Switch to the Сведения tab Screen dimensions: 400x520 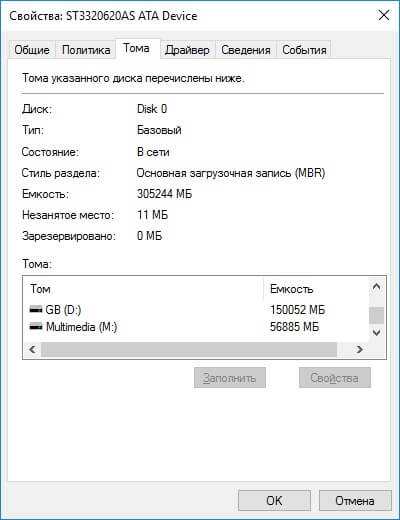coord(246,50)
